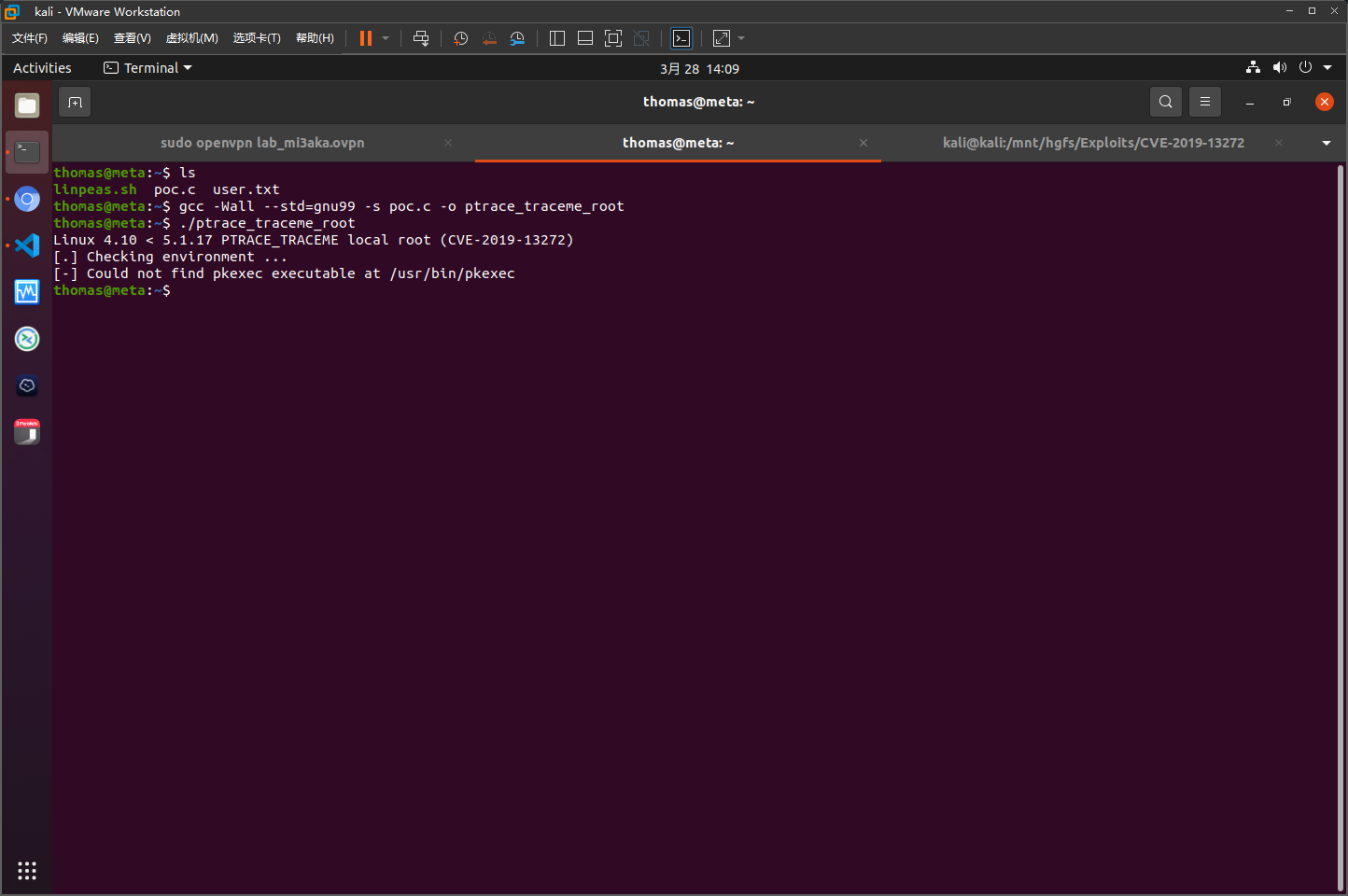
Task: Click the ./ptrace_traceme_root command
Action: (x=267, y=223)
